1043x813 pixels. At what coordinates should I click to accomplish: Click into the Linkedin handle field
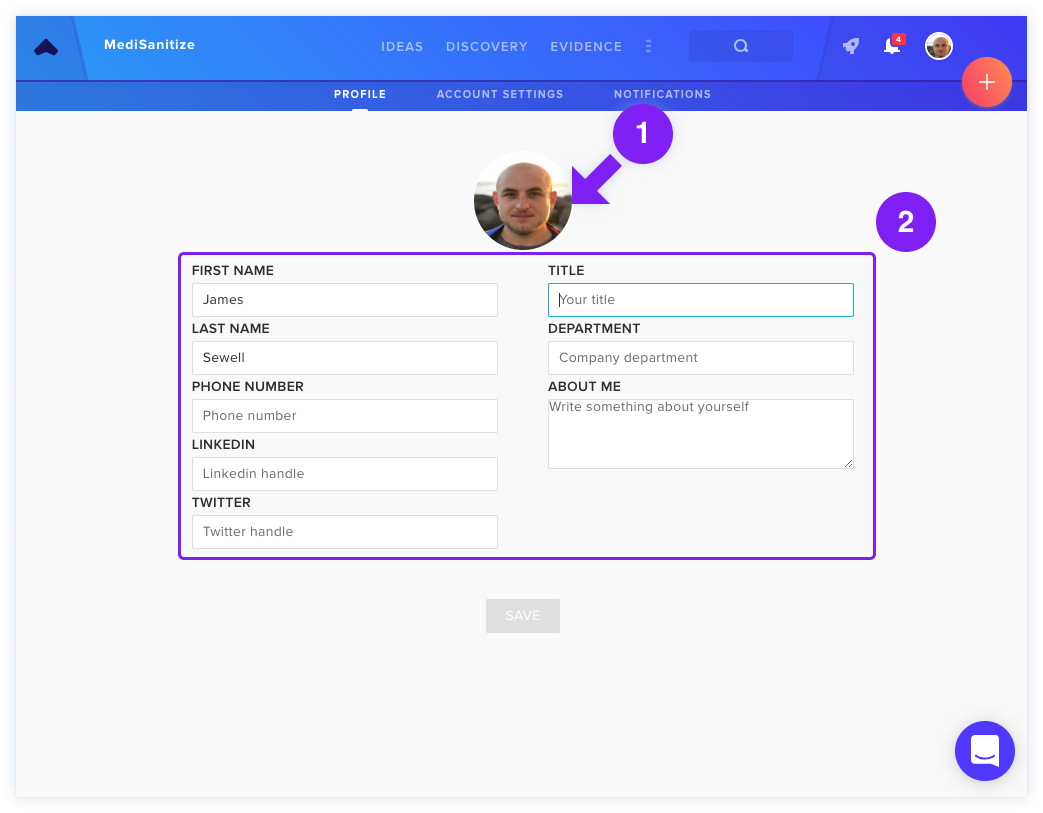pyautogui.click(x=345, y=474)
